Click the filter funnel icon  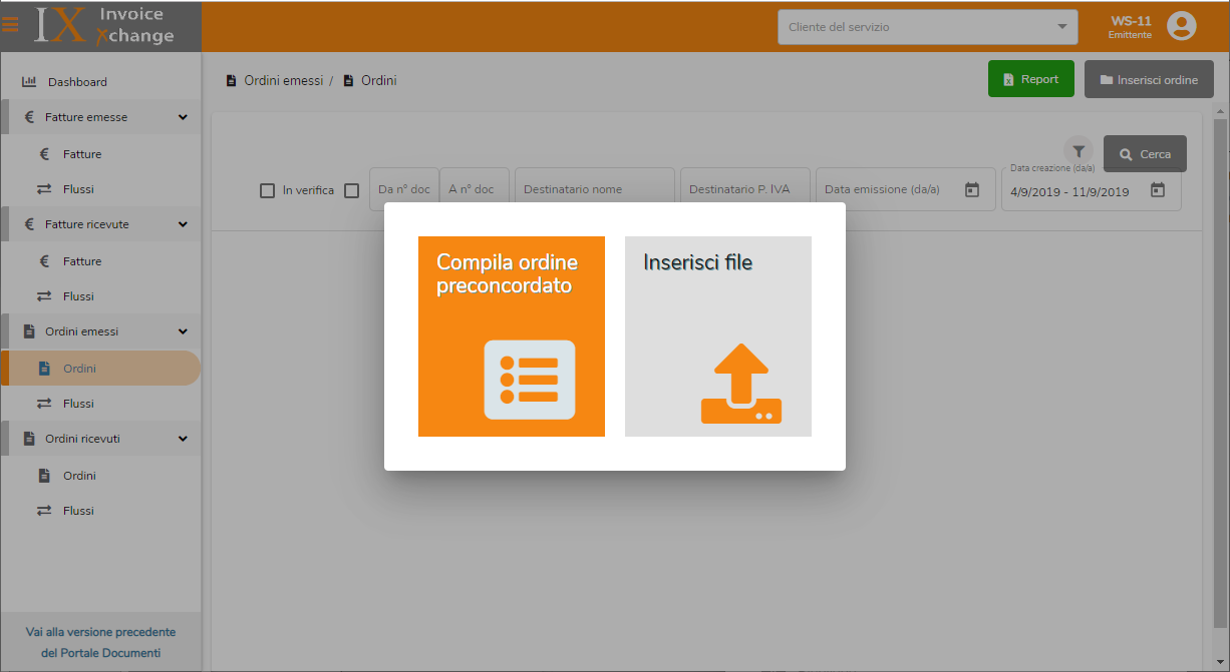[1078, 151]
